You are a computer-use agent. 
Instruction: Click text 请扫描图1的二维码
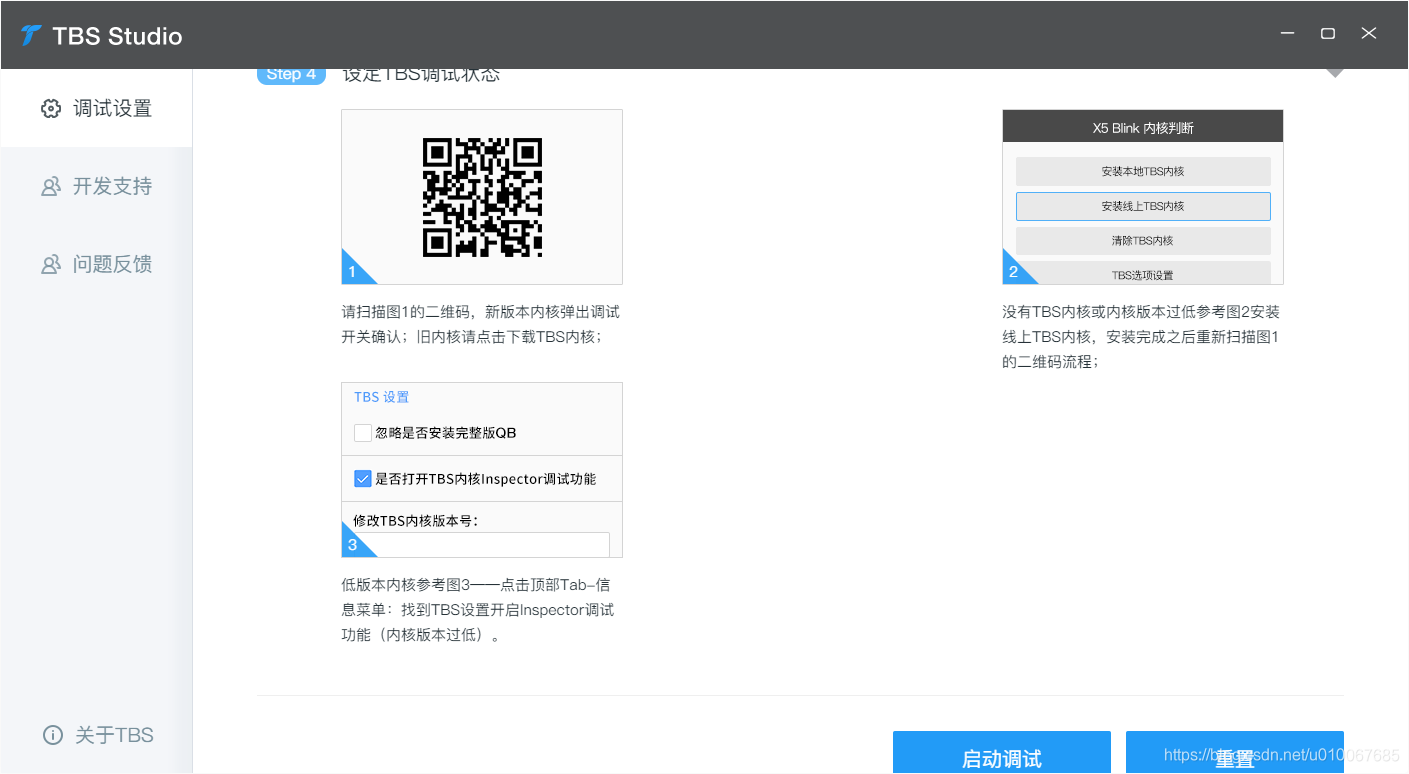pyautogui.click(x=408, y=312)
